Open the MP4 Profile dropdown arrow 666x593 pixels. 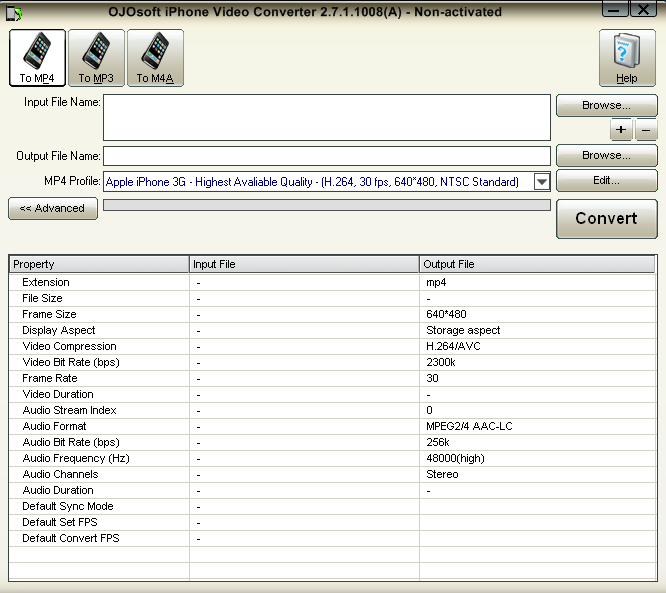click(x=542, y=182)
